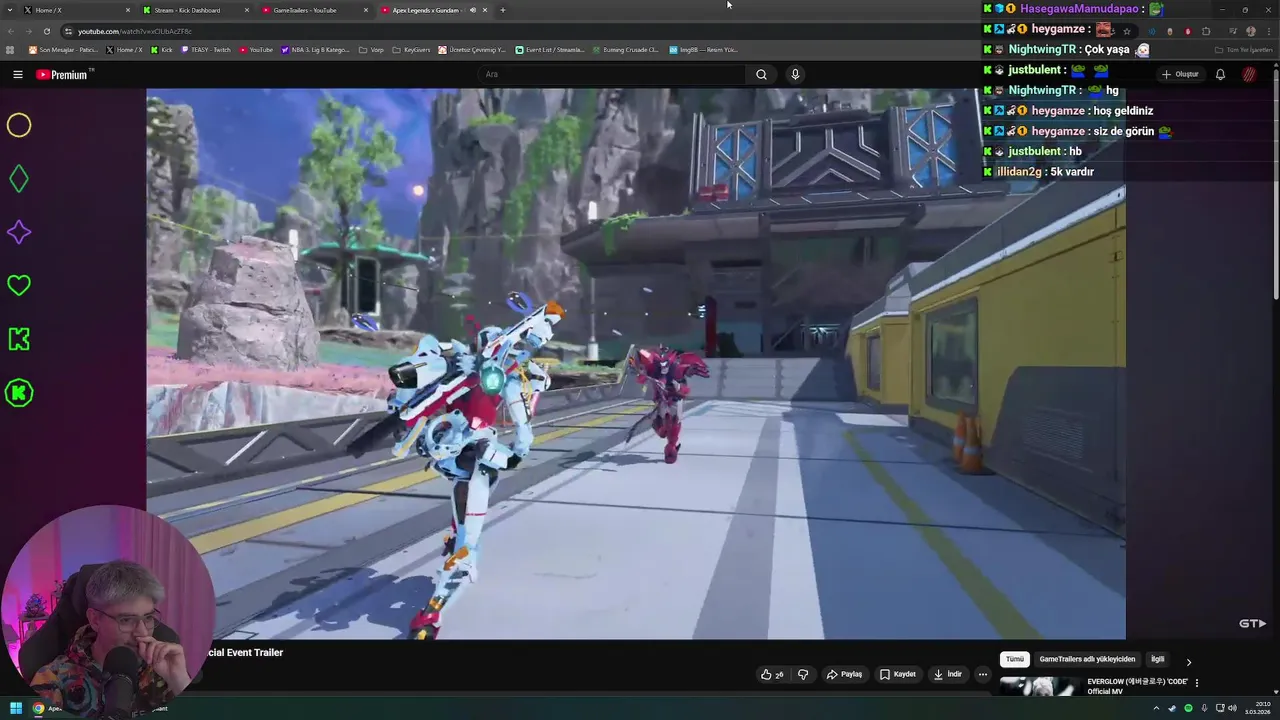Click the green heart overlay icon
Viewport: 1280px width, 720px height.
tap(19, 286)
